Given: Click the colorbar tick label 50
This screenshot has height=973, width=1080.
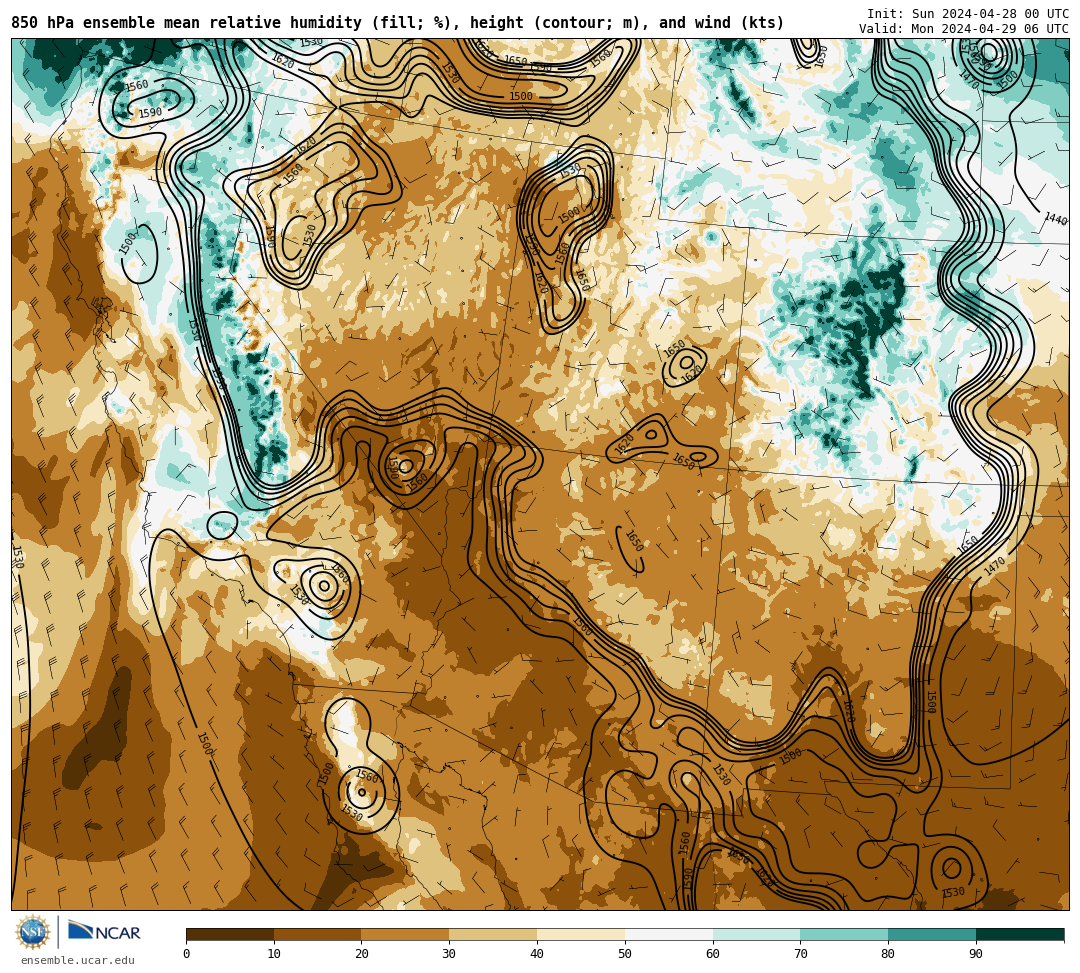Looking at the screenshot, I should point(625,954).
